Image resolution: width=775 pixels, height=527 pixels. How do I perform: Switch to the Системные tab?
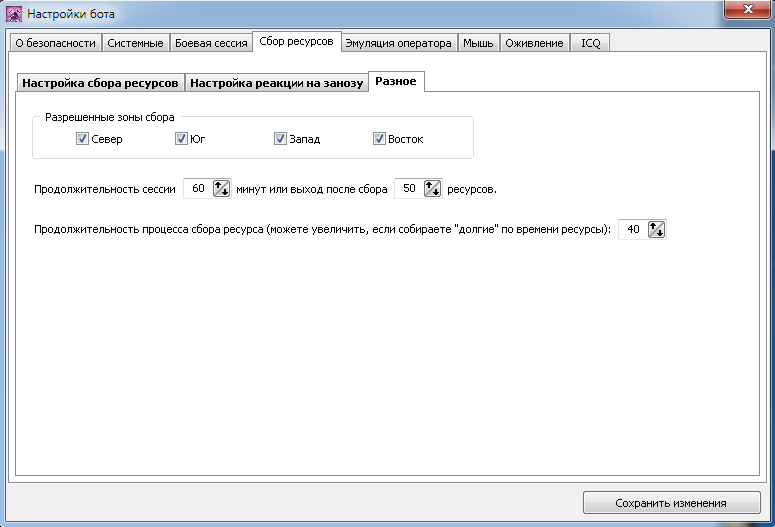(135, 43)
